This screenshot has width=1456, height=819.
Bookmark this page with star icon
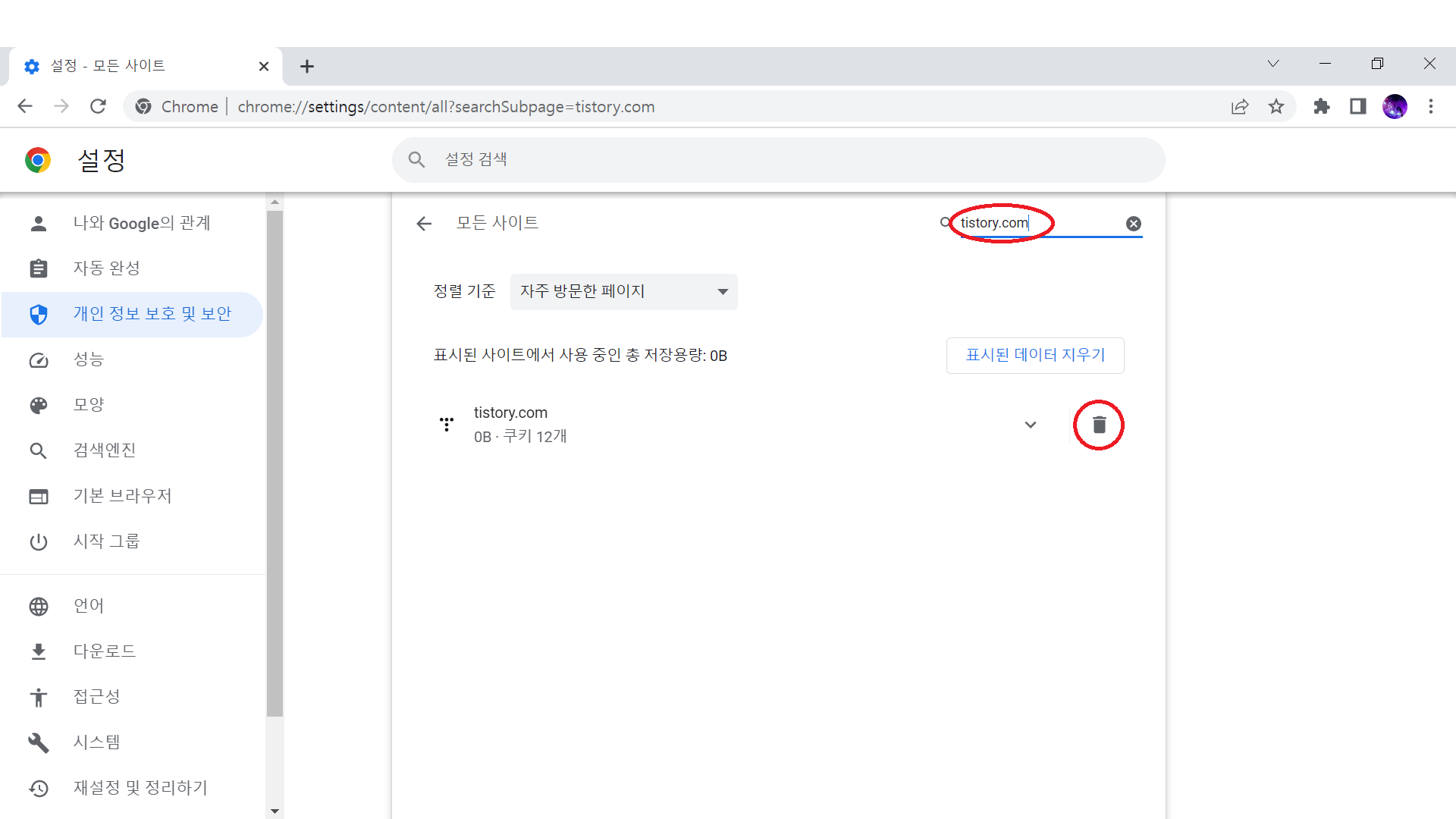coord(1276,107)
